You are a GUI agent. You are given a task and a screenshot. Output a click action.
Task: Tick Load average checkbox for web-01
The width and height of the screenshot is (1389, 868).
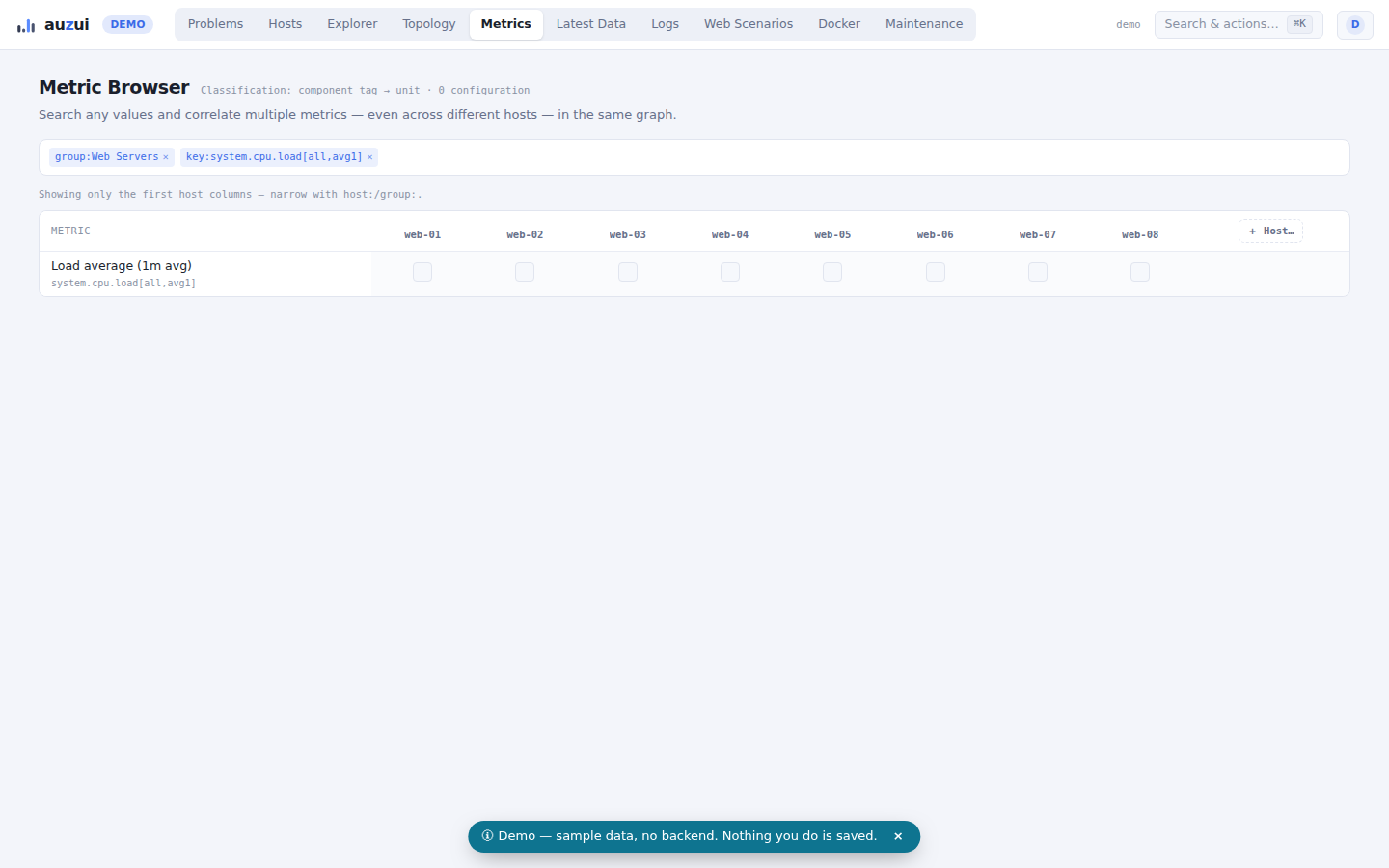coord(422,272)
